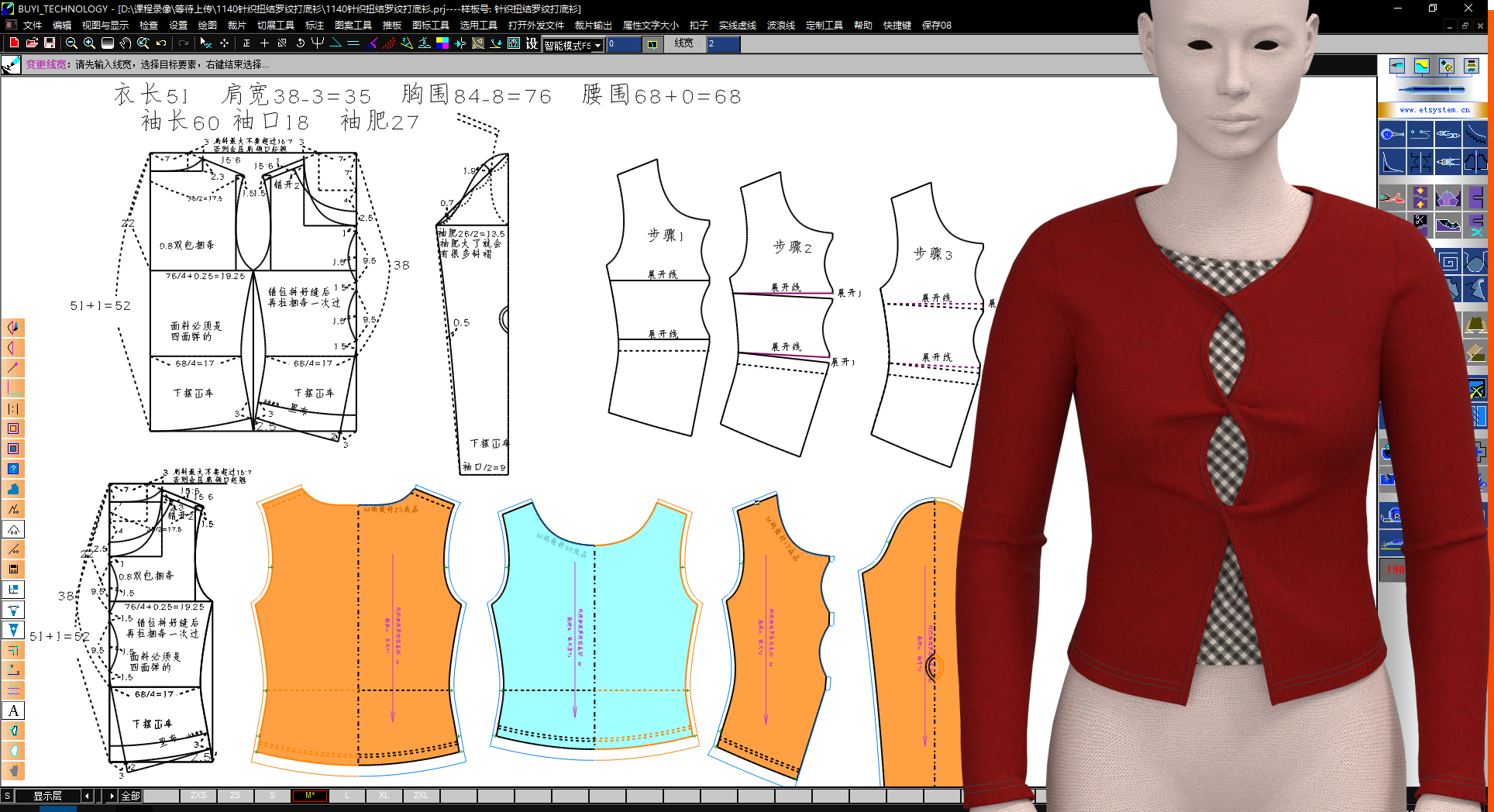This screenshot has width=1494, height=812.
Task: Click the redo arrow icon
Action: tap(184, 43)
